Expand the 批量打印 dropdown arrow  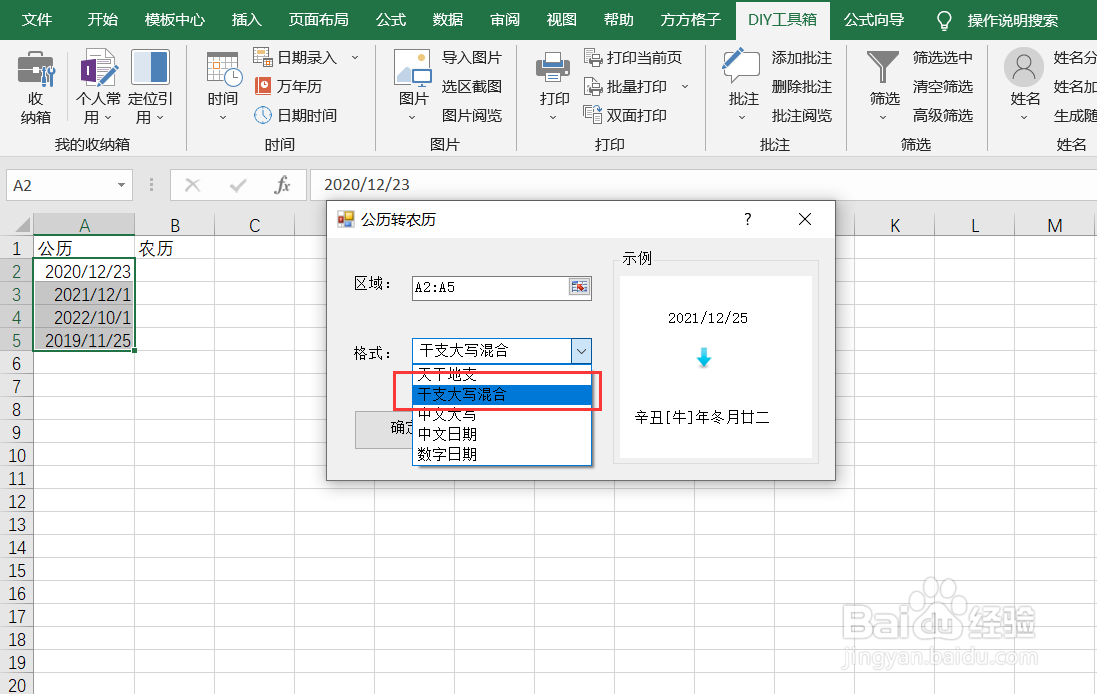685,86
